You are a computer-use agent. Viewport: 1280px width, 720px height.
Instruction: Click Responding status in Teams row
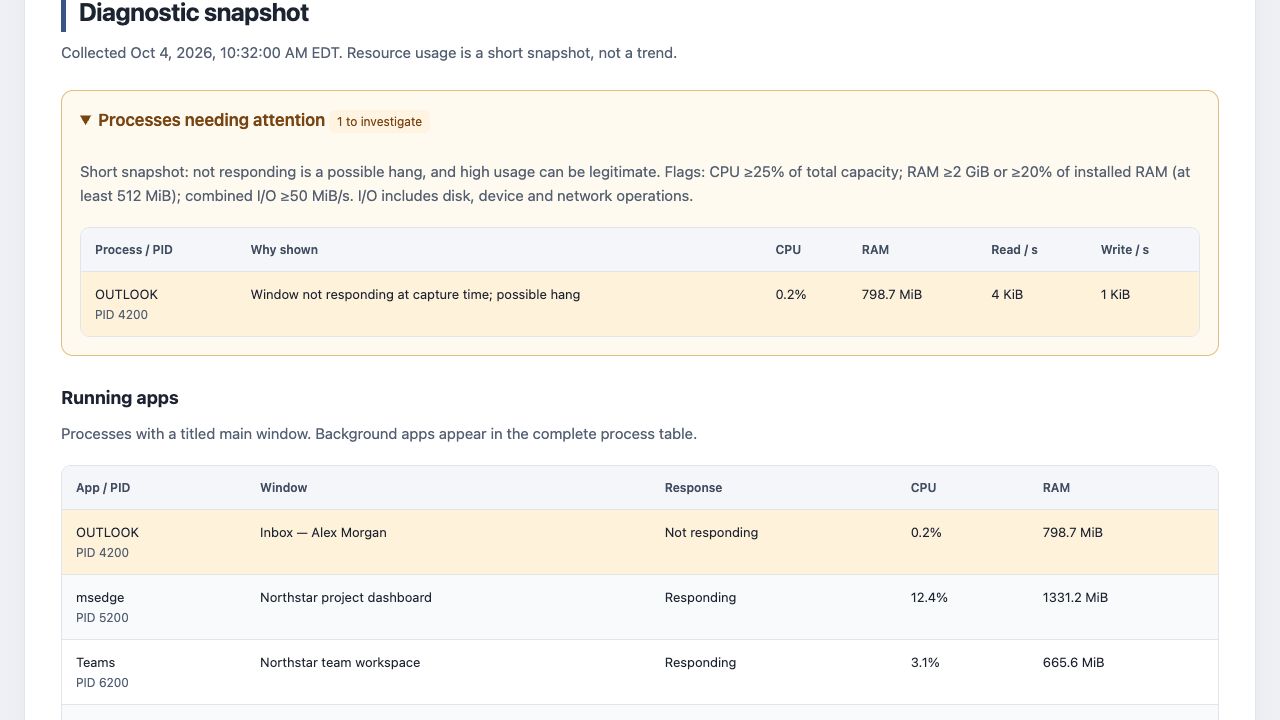click(700, 663)
